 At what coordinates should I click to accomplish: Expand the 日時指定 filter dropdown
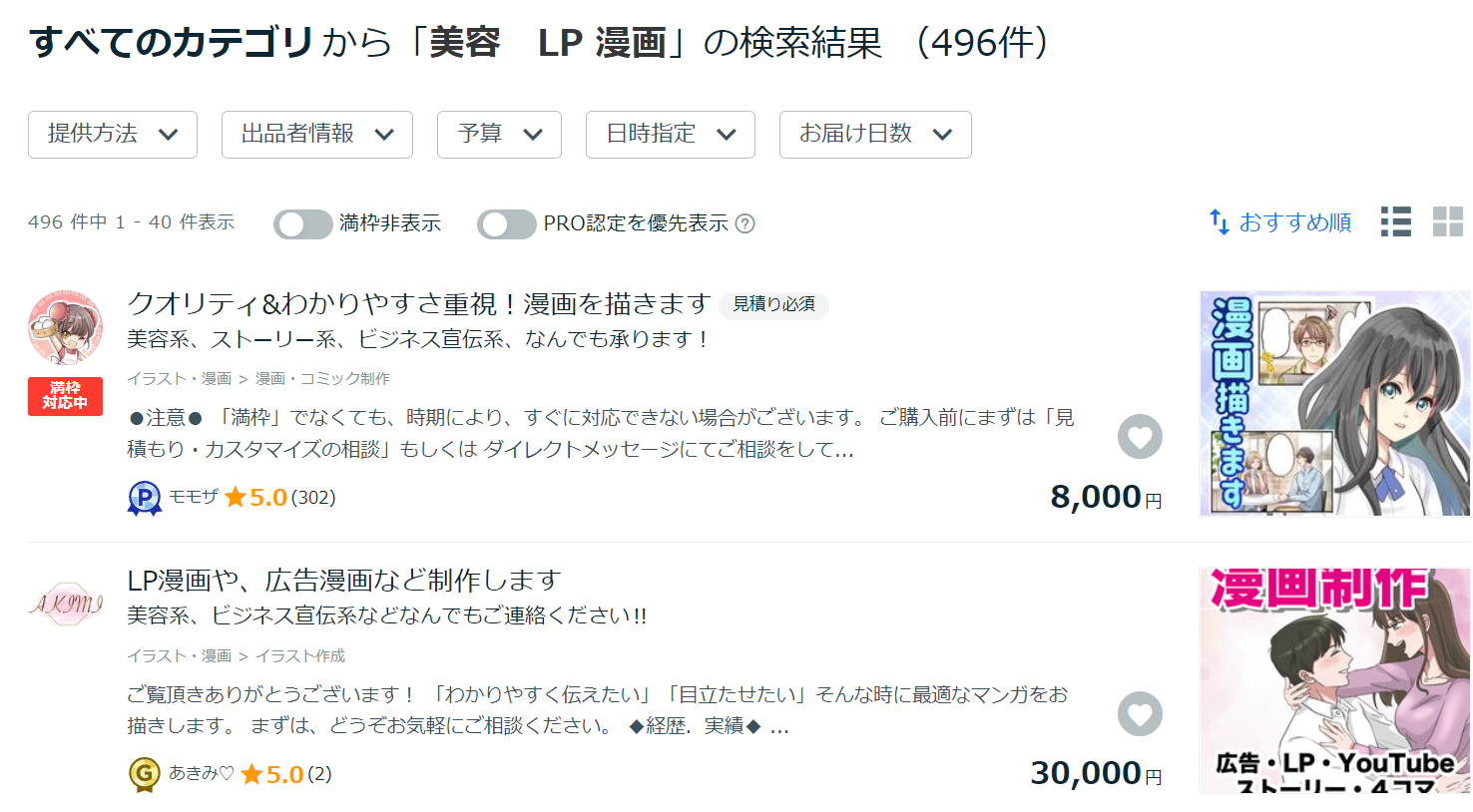(x=671, y=135)
